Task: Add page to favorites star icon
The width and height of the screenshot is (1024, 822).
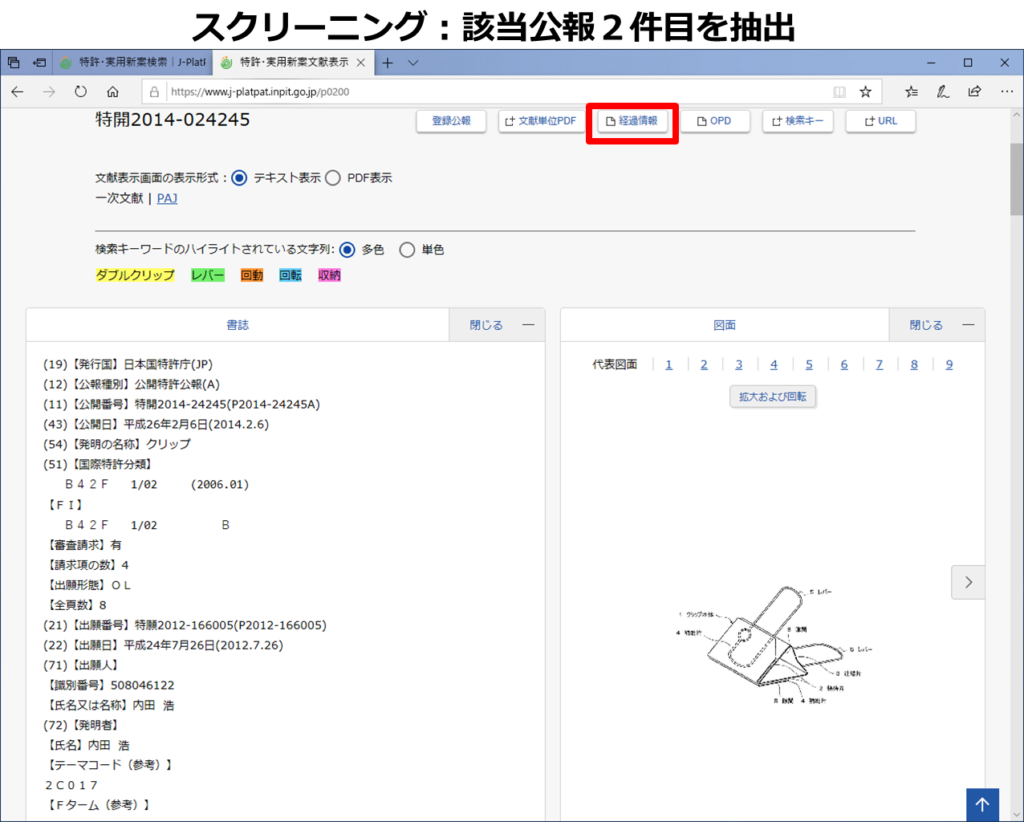Action: click(866, 91)
